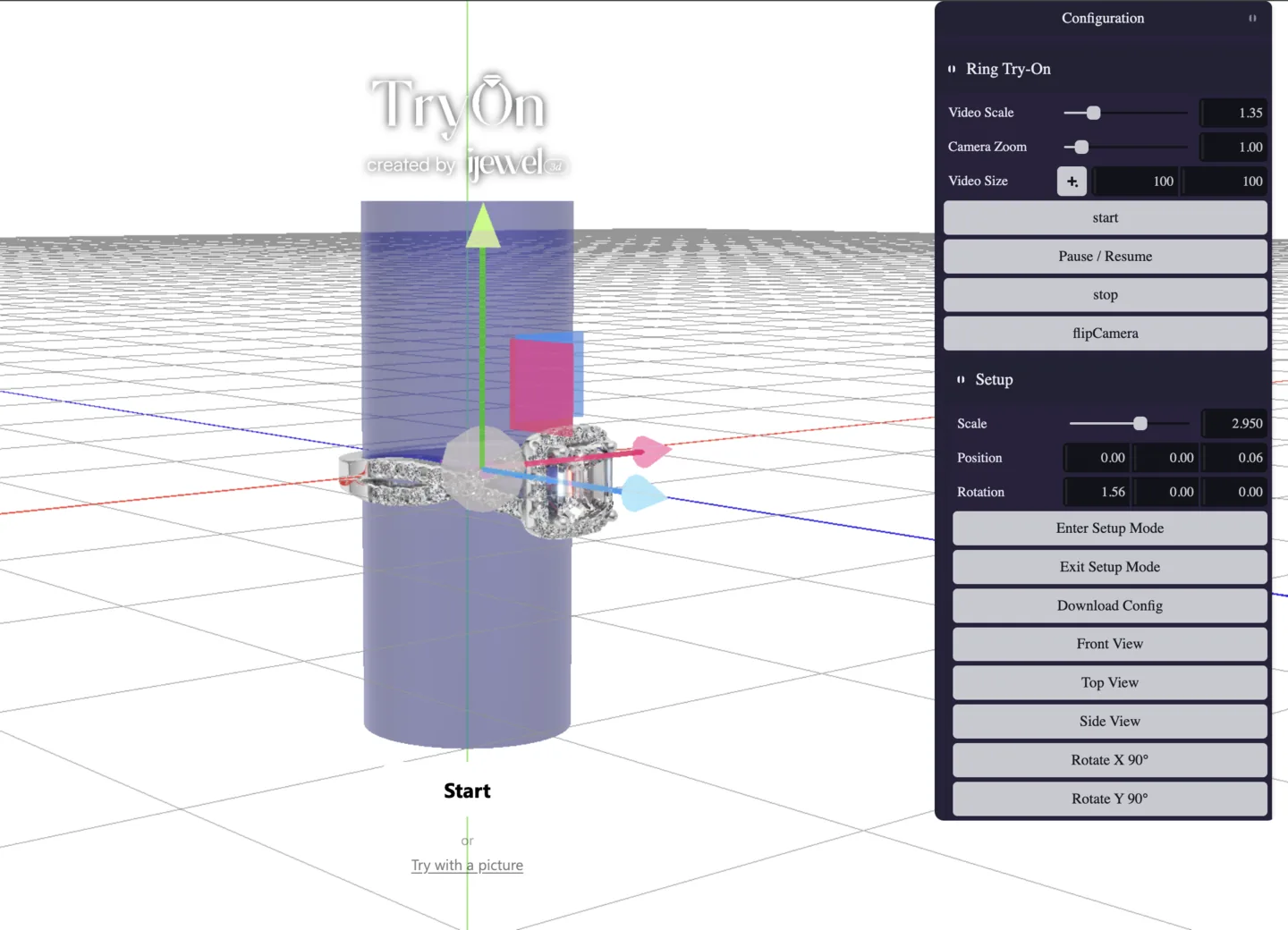
Task: Click Exit Setup Mode
Action: (x=1110, y=567)
